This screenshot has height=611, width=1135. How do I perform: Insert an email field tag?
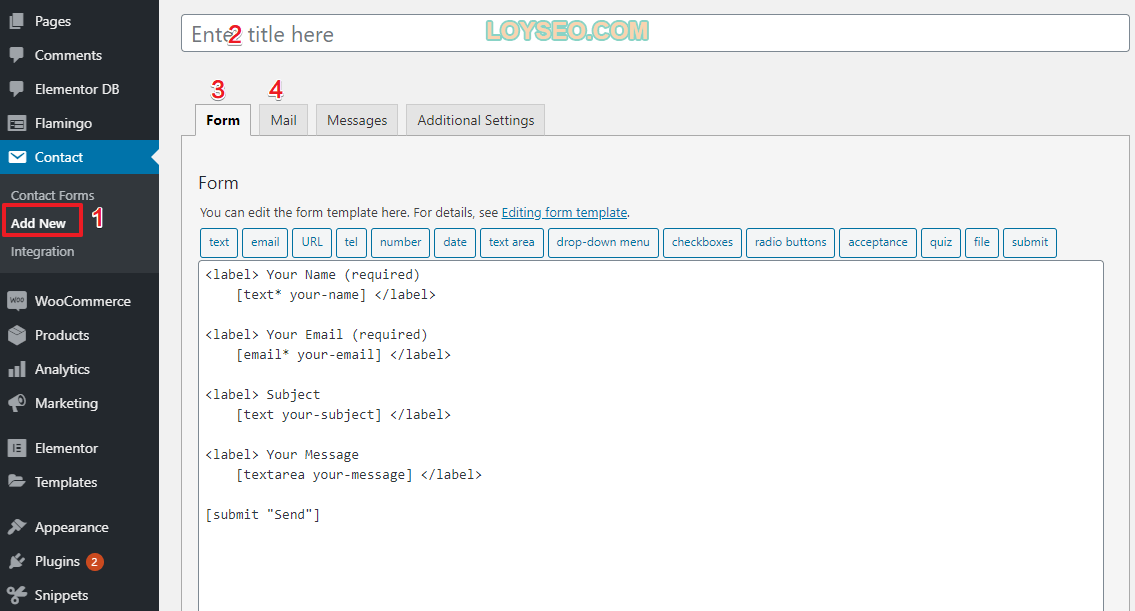(265, 243)
